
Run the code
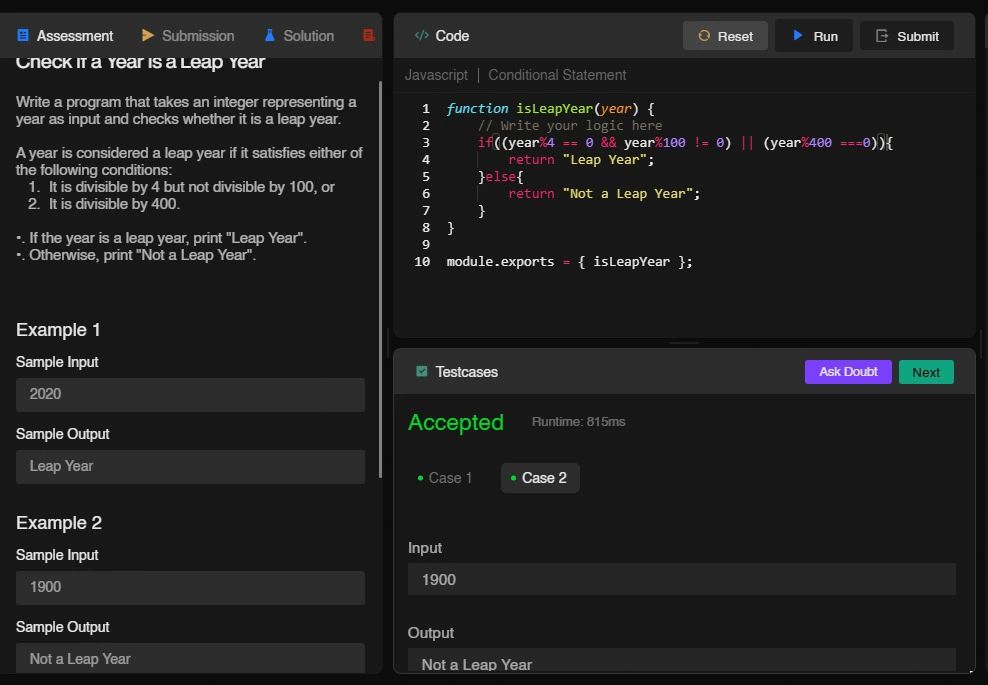pos(813,36)
